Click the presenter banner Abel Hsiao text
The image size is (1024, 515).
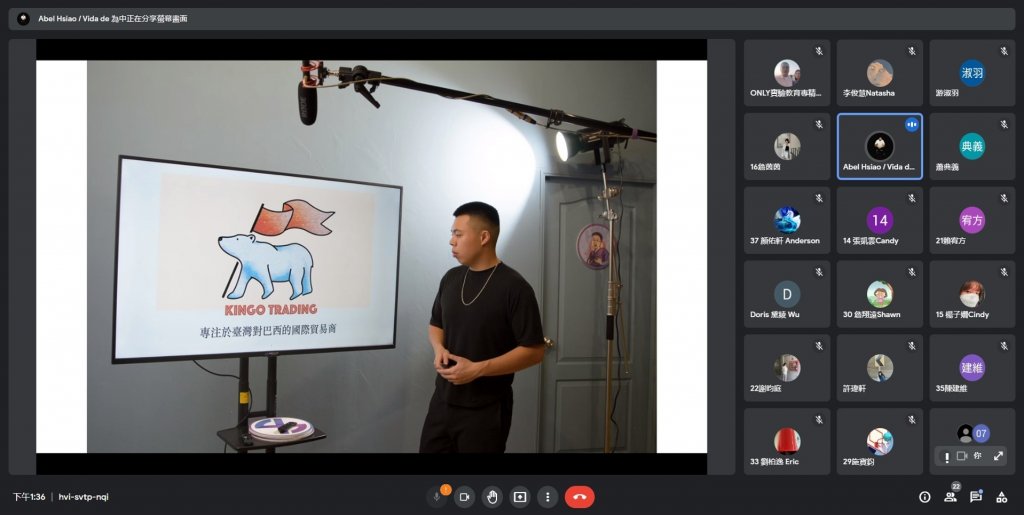(112, 19)
